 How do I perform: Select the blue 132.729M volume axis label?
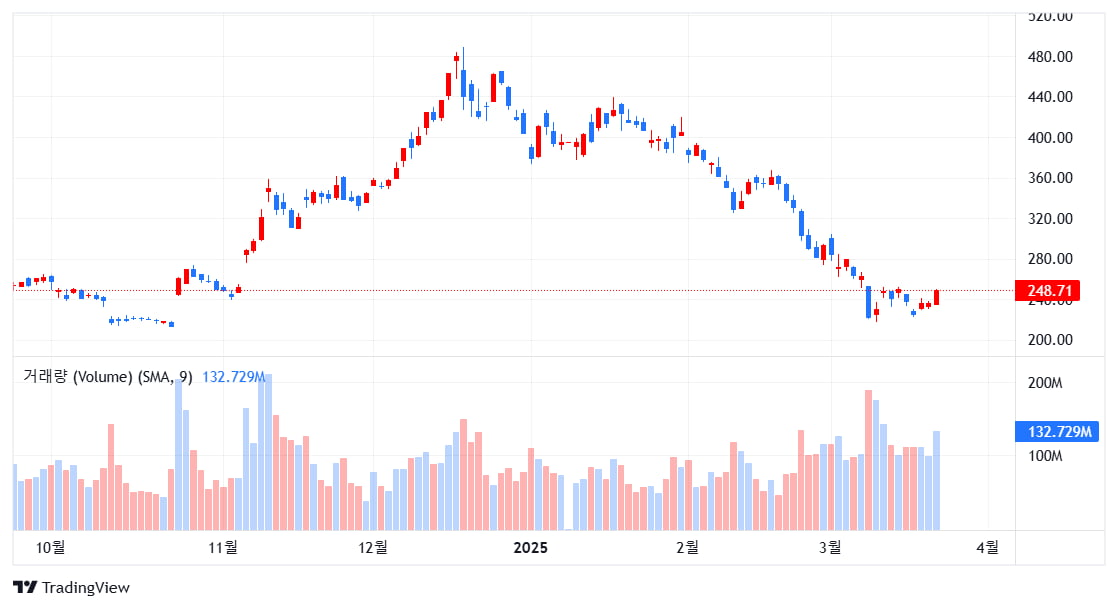coord(1057,431)
